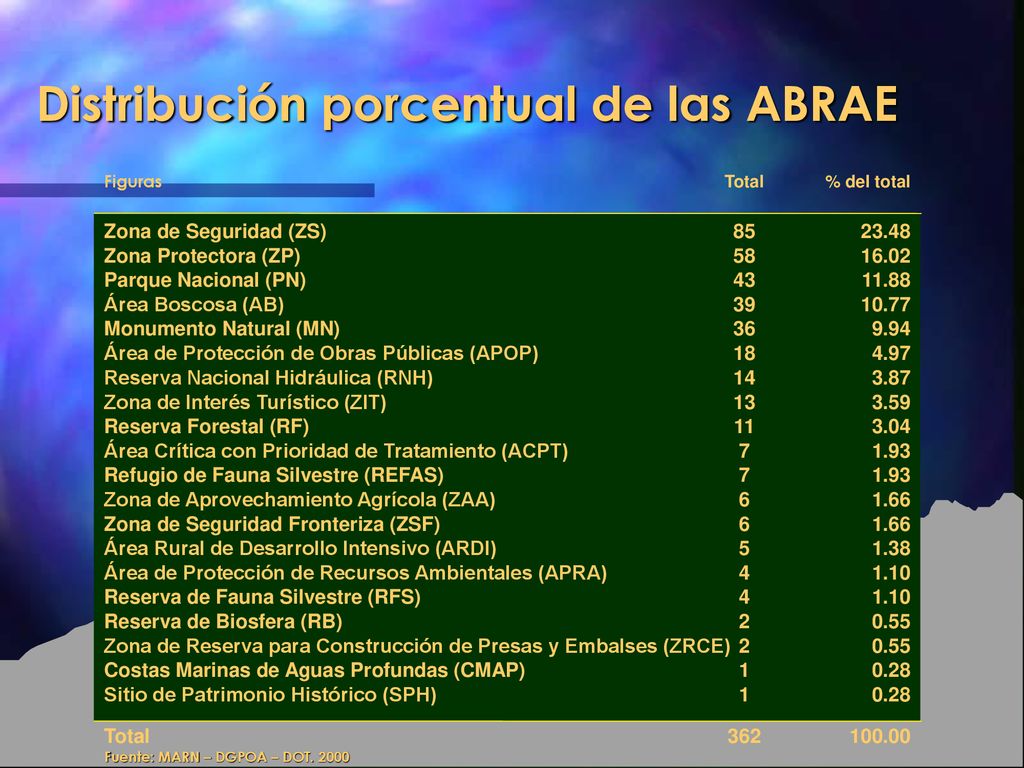Click the percentage total "100.00"
The height and width of the screenshot is (768, 1024).
pyautogui.click(x=880, y=736)
